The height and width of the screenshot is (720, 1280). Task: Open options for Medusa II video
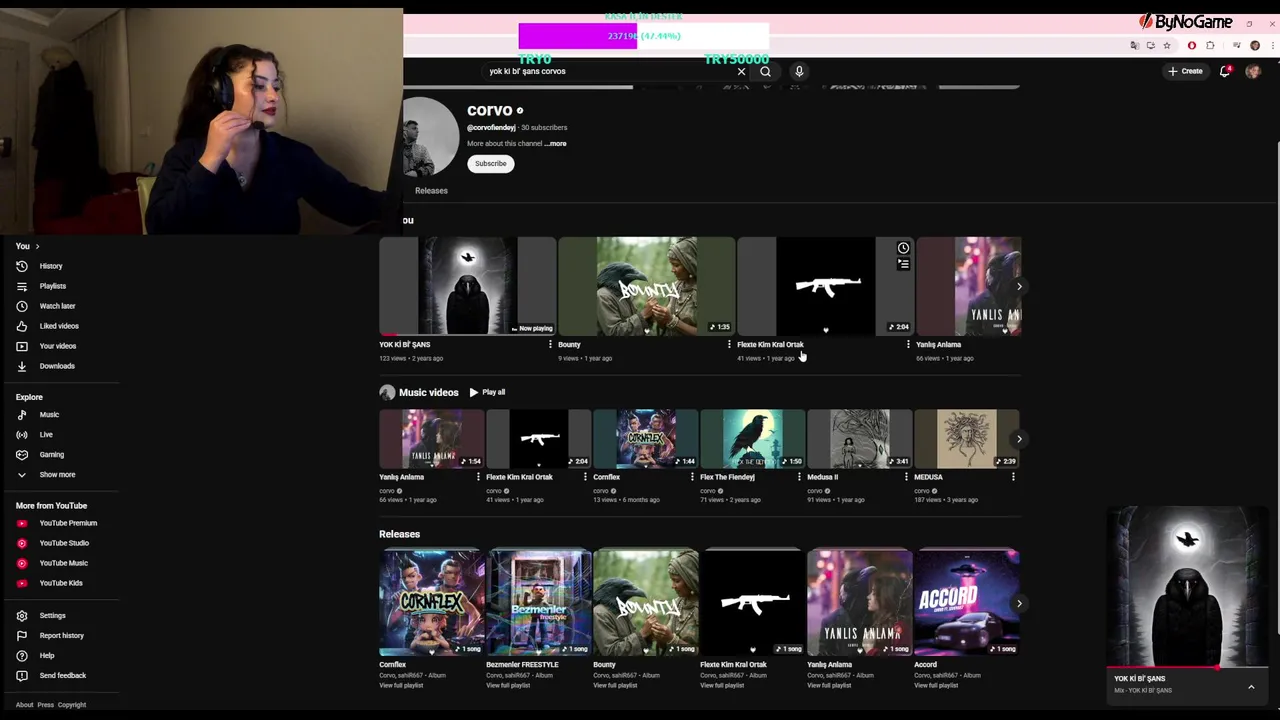[x=906, y=477]
